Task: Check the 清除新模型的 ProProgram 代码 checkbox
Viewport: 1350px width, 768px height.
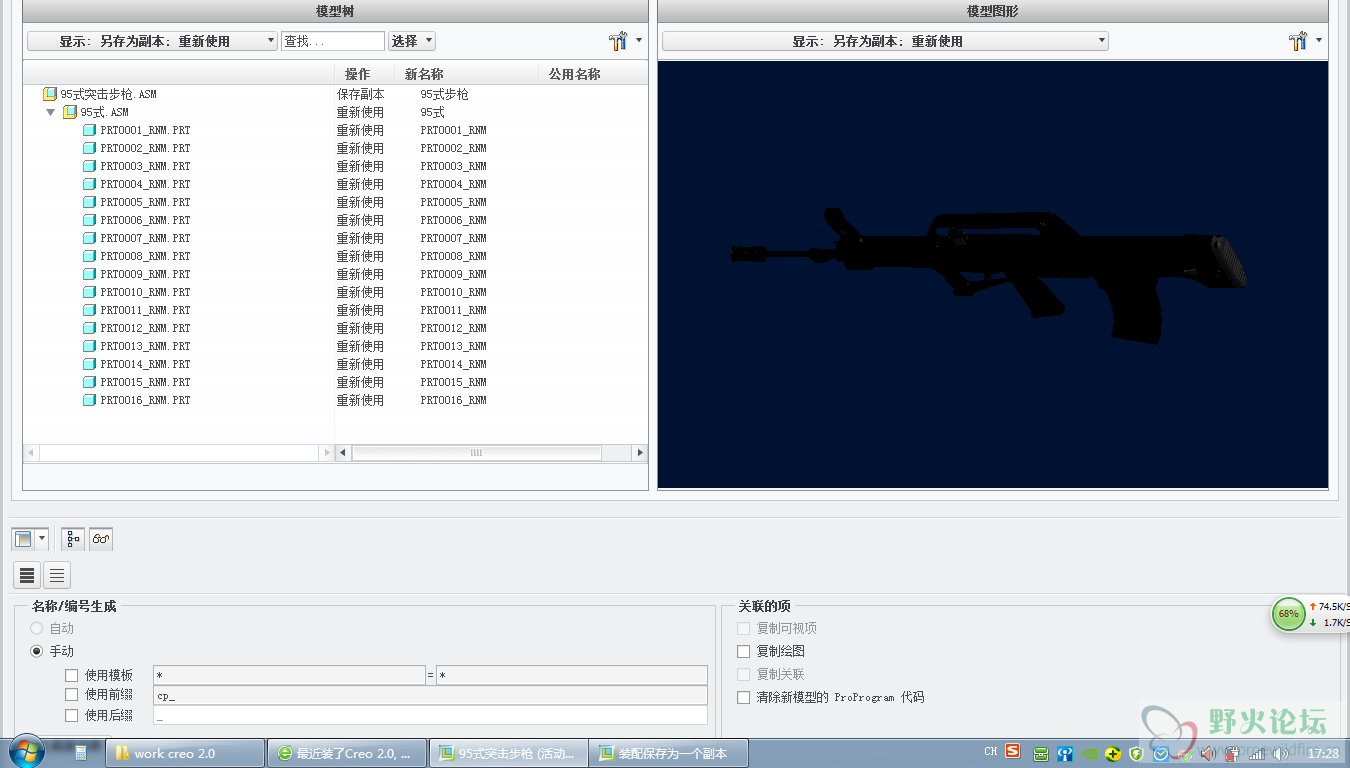Action: (743, 697)
